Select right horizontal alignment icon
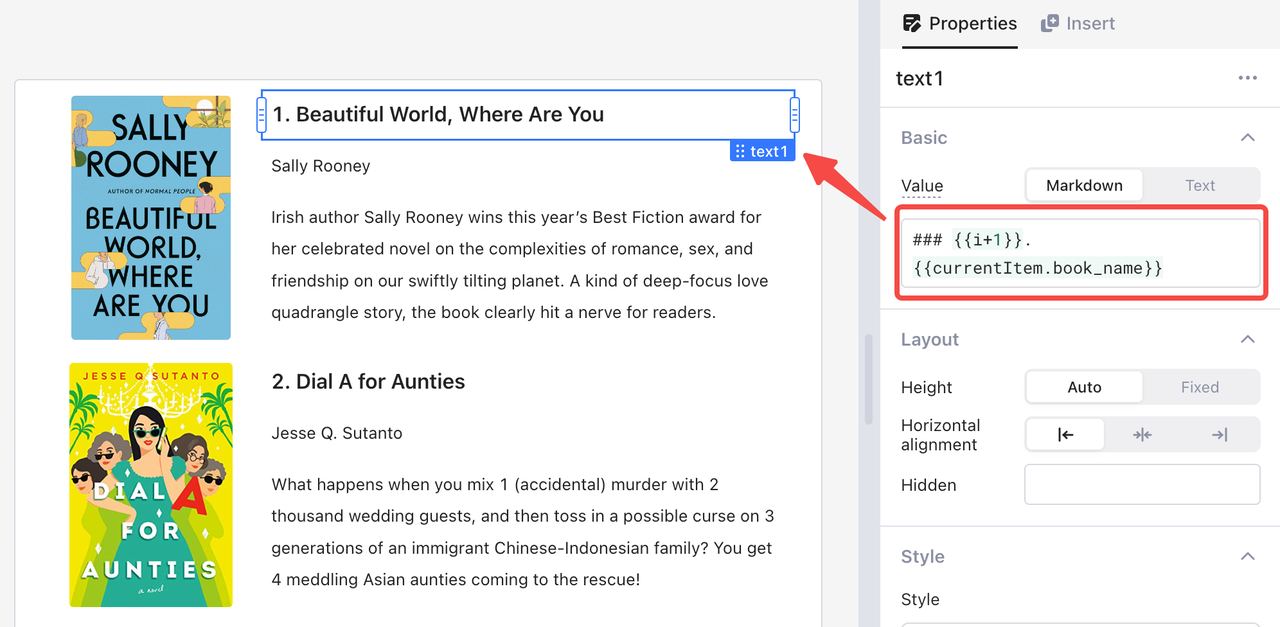 (1219, 435)
